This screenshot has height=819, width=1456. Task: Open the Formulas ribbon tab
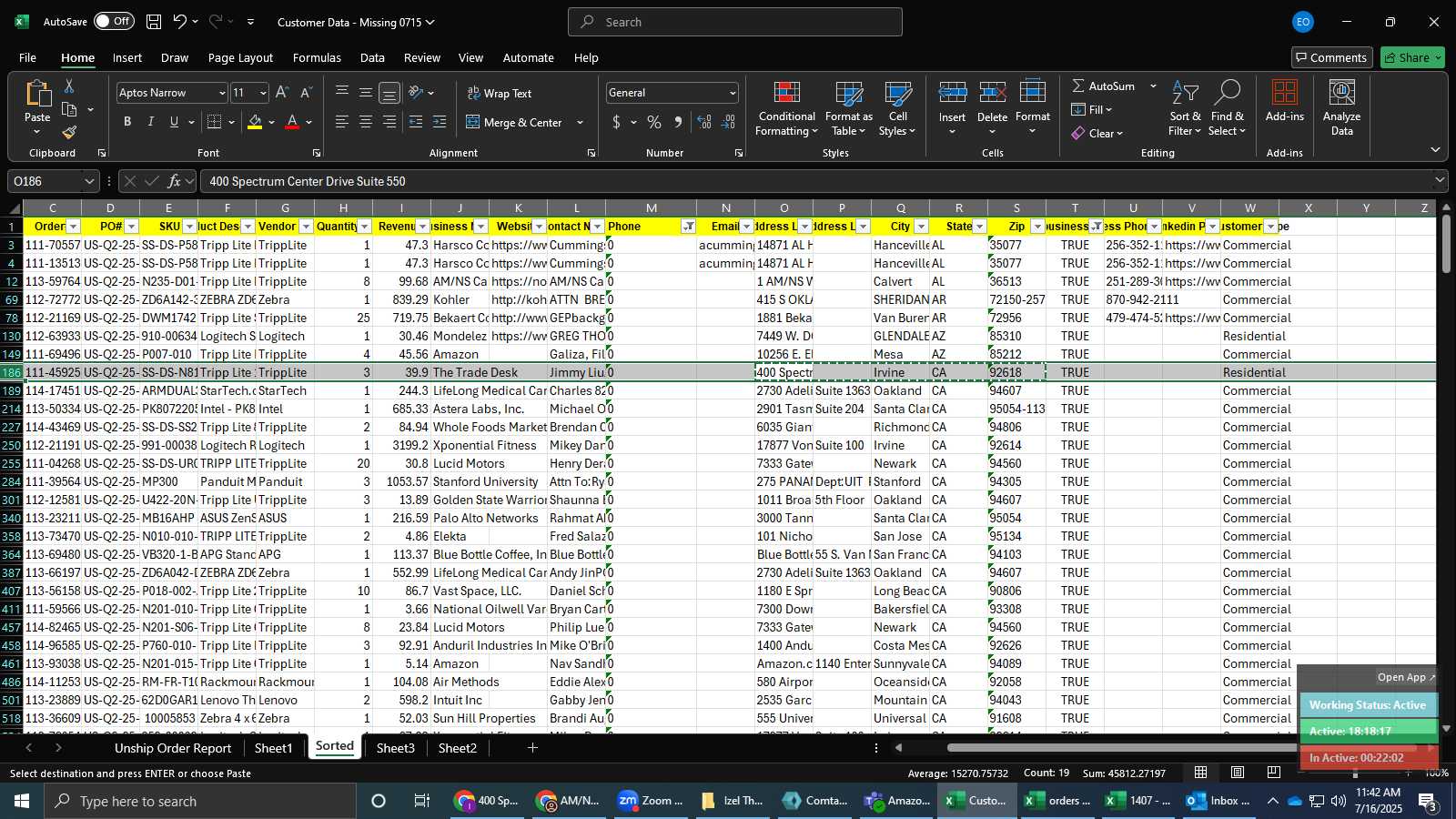(x=317, y=57)
